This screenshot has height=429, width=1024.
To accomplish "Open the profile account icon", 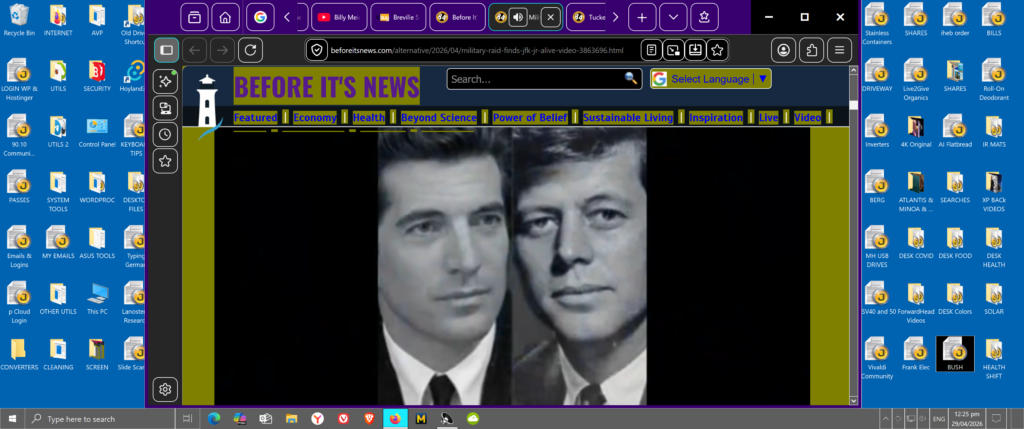I will tap(785, 50).
